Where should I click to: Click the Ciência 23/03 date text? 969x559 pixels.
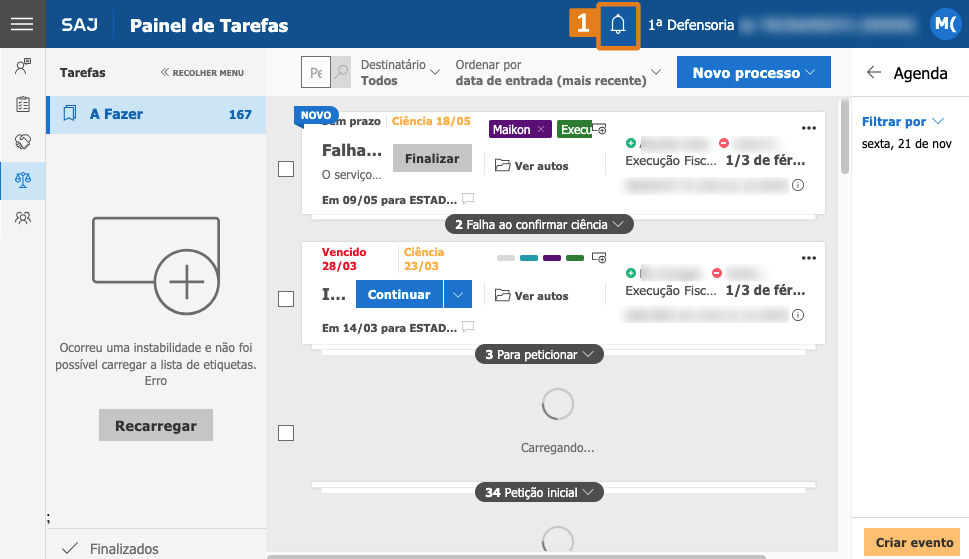[x=424, y=259]
